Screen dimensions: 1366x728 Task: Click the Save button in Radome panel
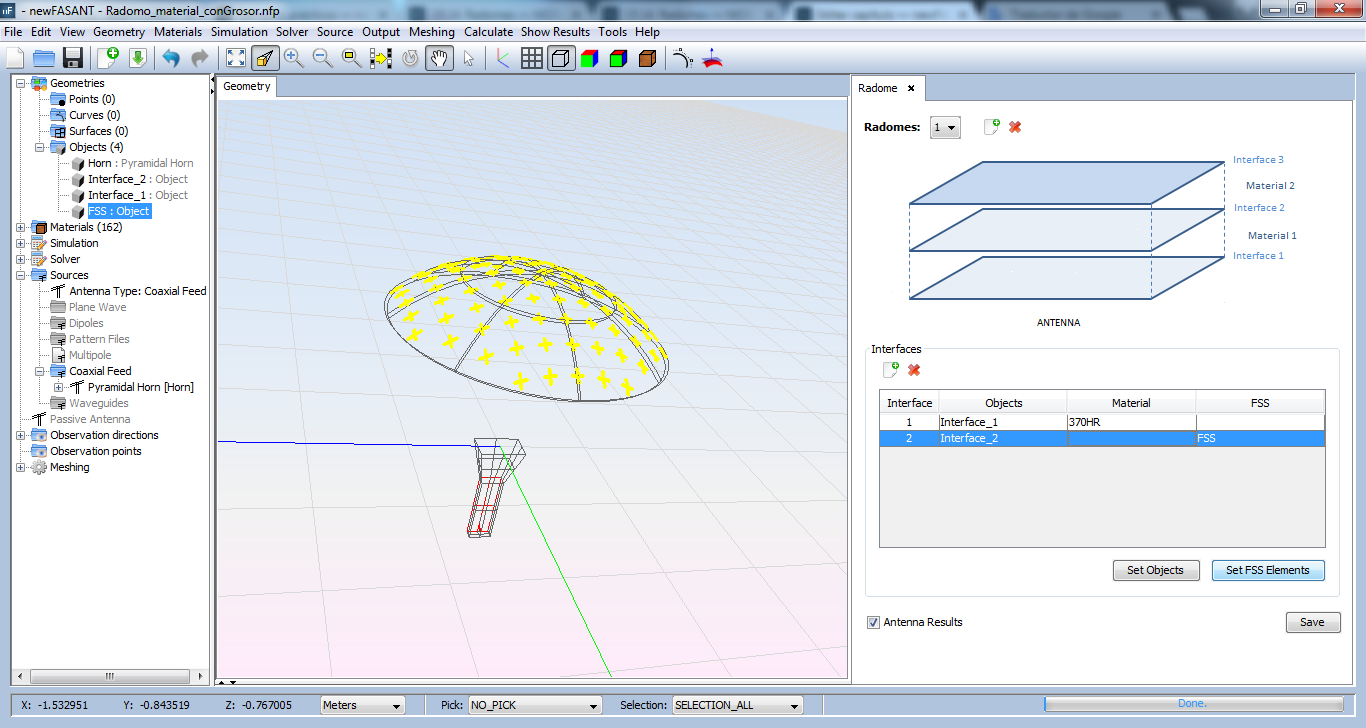(x=1311, y=622)
